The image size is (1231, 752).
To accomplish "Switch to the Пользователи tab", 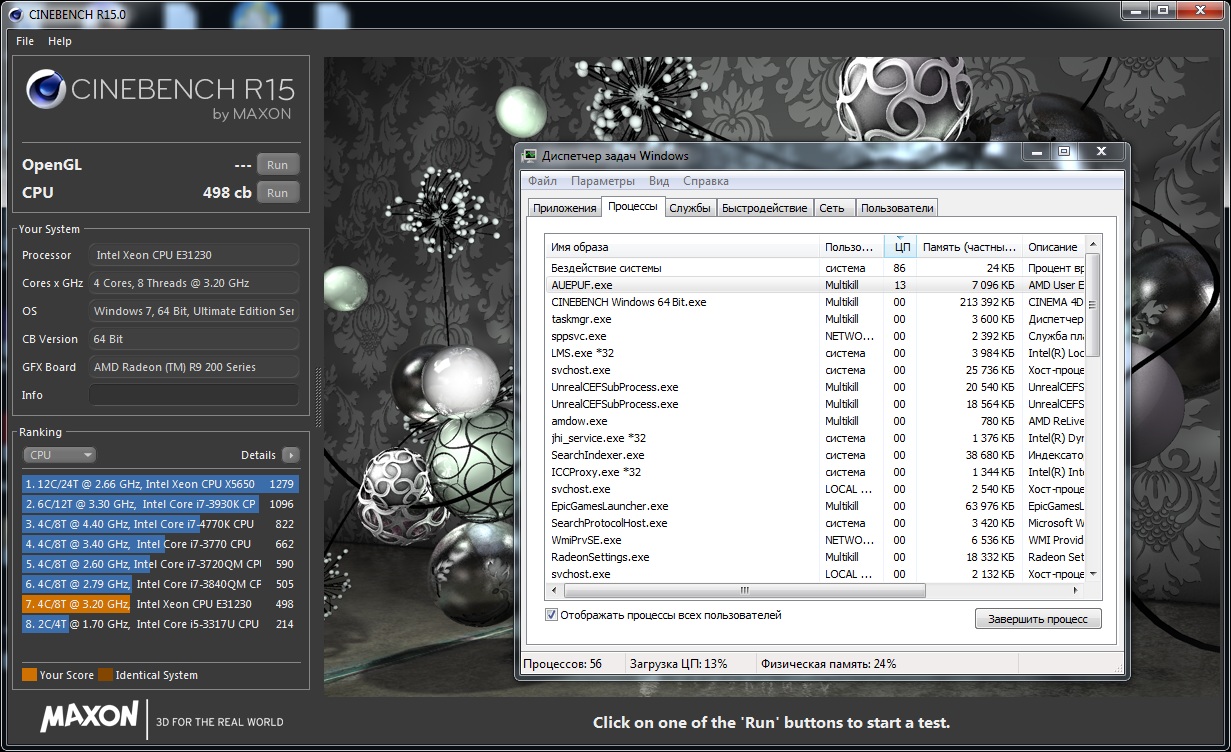I will [x=897, y=208].
